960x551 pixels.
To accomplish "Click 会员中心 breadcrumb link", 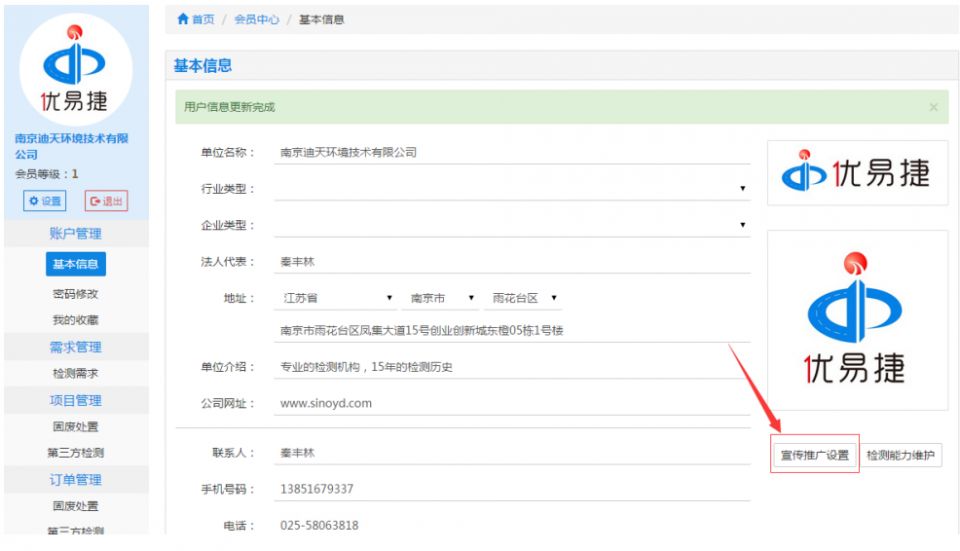I will pyautogui.click(x=256, y=19).
